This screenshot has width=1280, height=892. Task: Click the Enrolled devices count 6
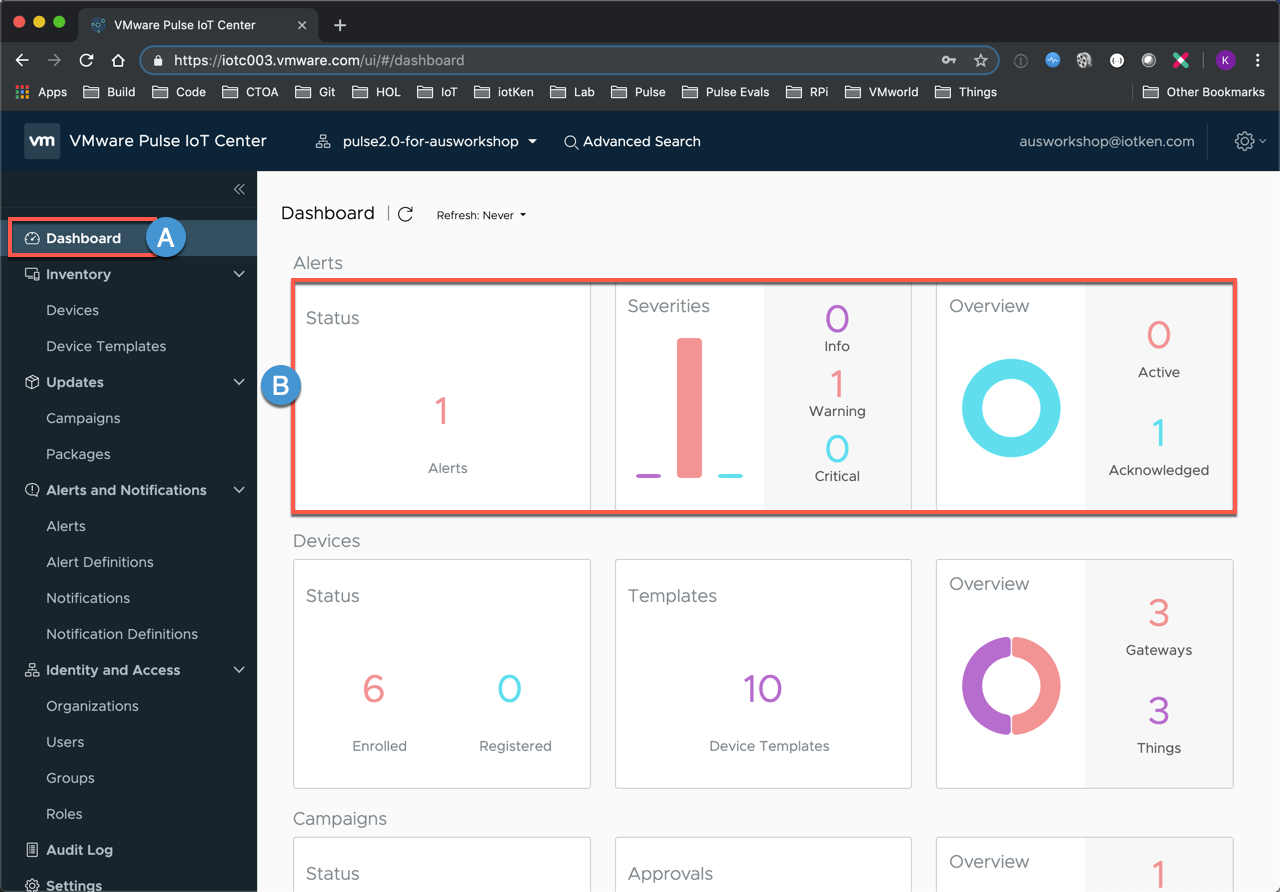click(373, 689)
